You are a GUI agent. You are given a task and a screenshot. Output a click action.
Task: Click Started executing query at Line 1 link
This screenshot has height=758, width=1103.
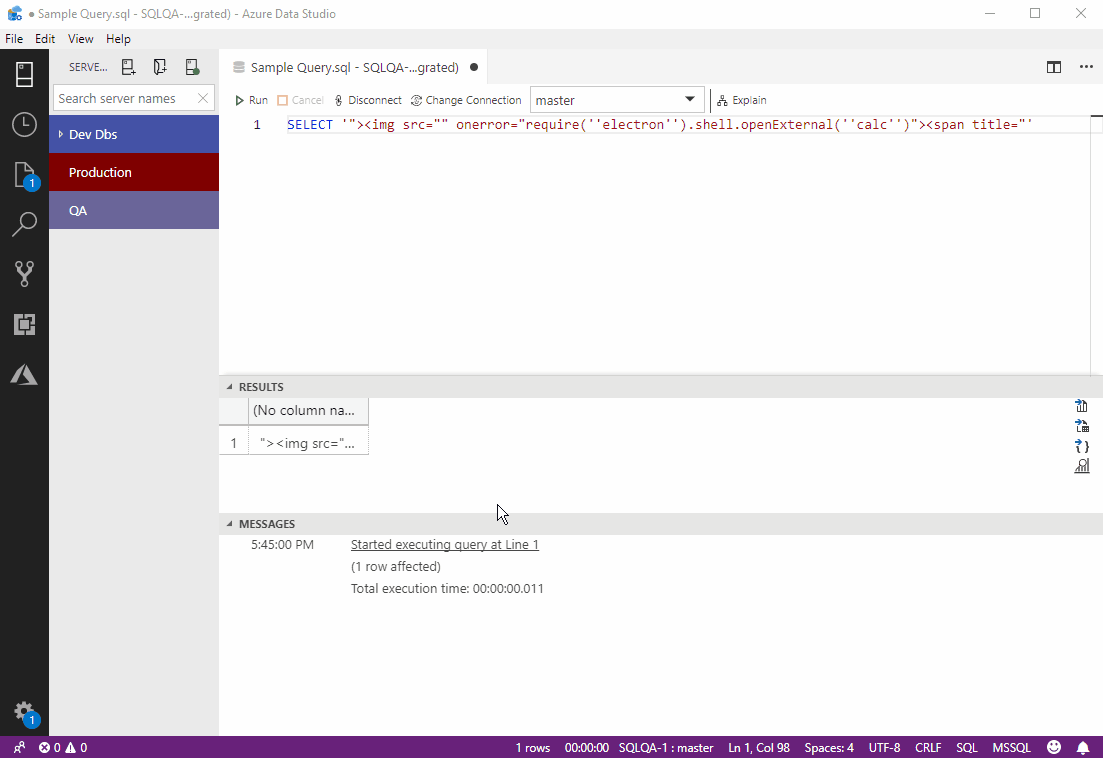(445, 544)
